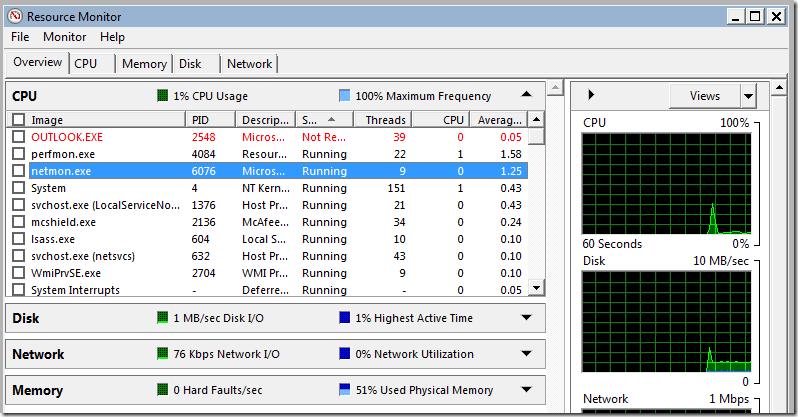The height and width of the screenshot is (417, 798).
Task: Check the OUTLOOK.EXE process checkbox
Action: pos(18,137)
